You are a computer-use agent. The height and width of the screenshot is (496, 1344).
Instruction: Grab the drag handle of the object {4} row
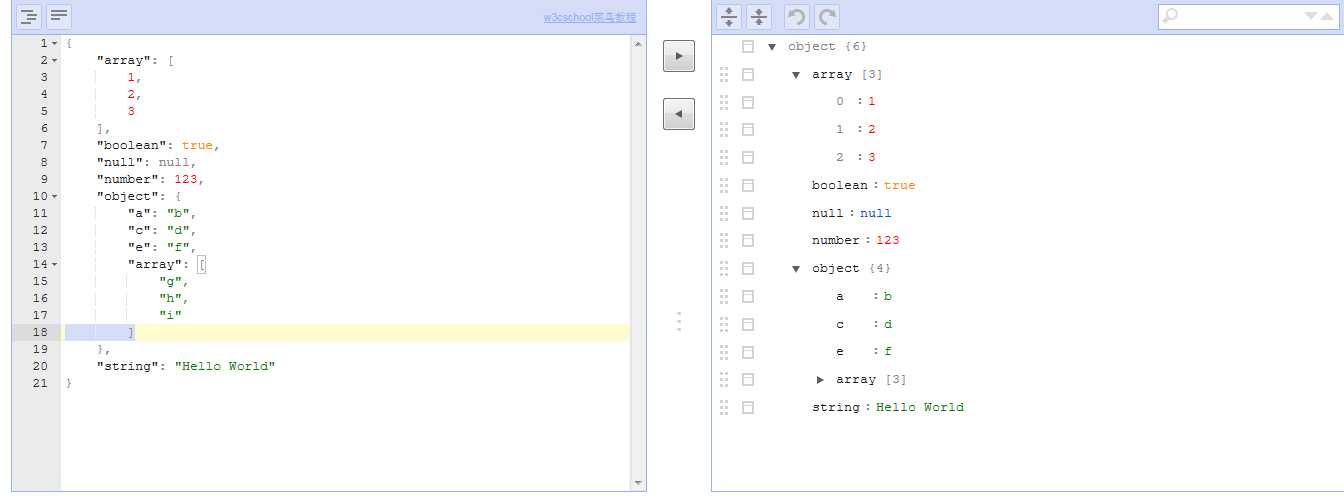(x=724, y=268)
